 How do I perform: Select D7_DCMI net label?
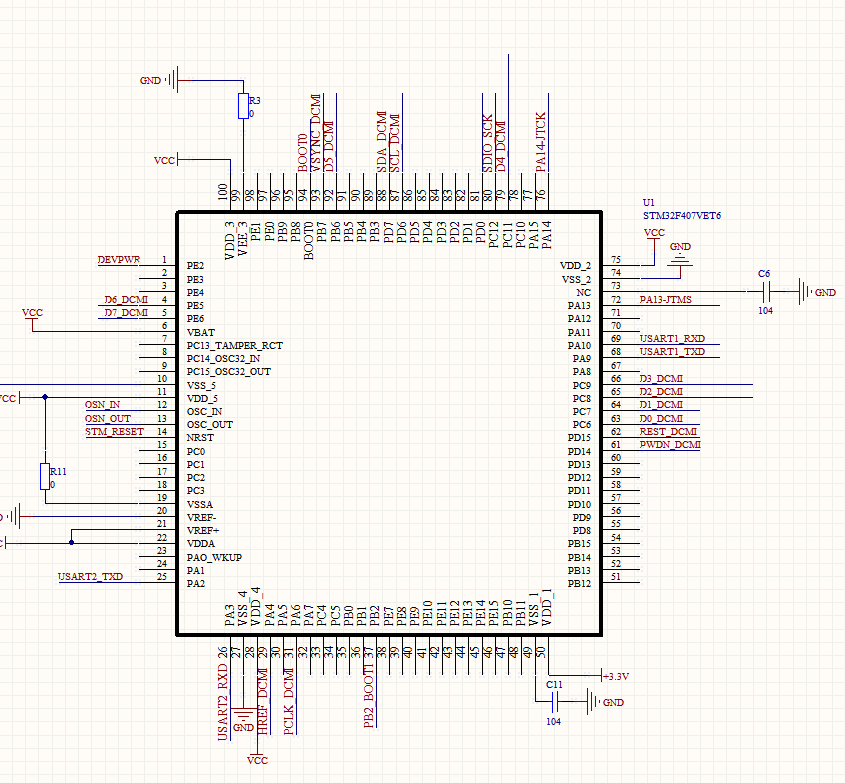click(x=126, y=313)
